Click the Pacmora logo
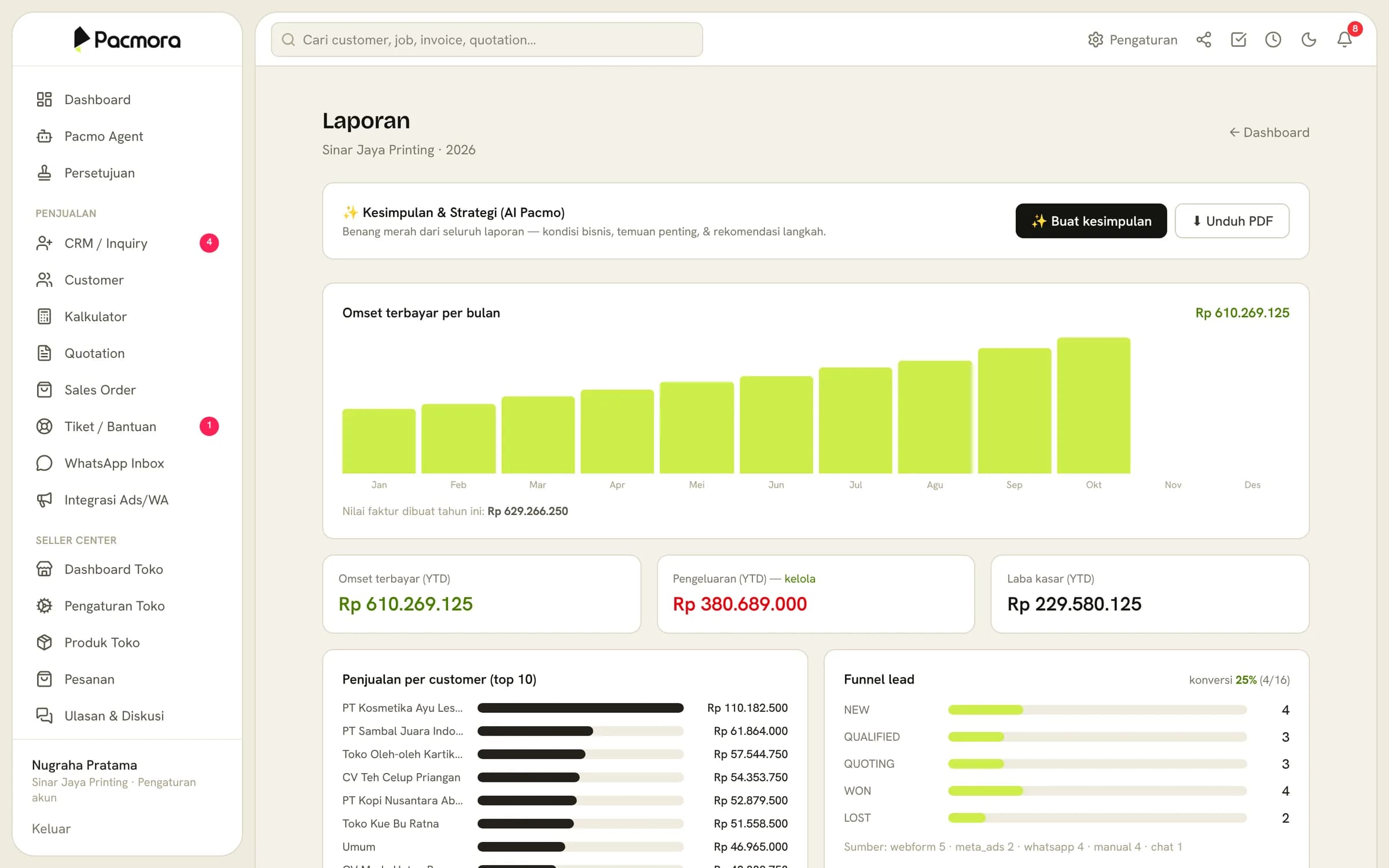This screenshot has height=868, width=1389. [x=127, y=39]
